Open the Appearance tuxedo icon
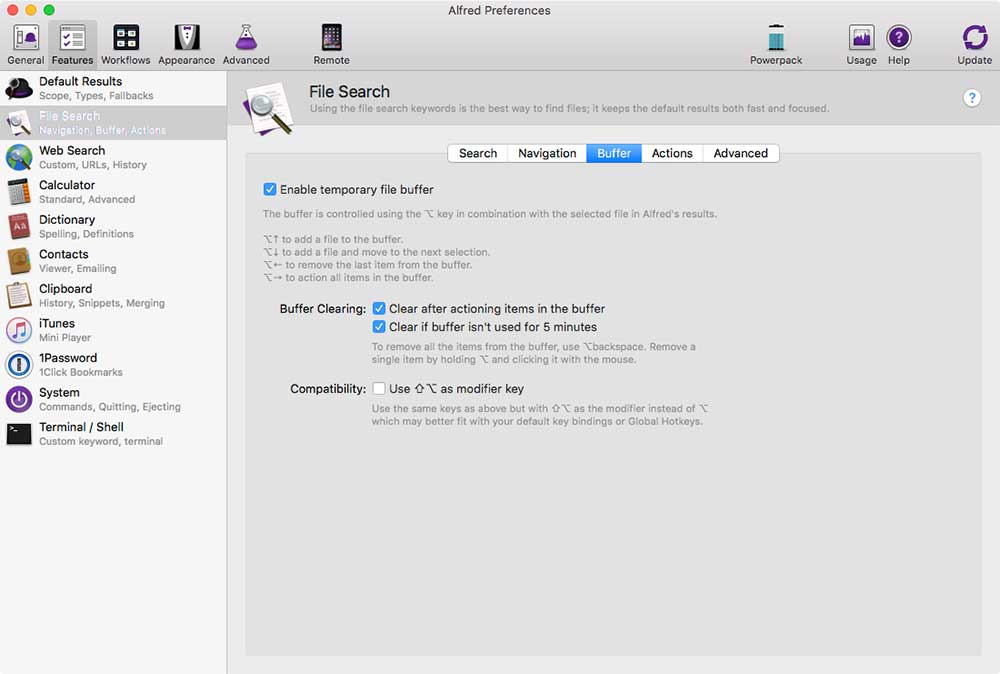 coord(186,40)
